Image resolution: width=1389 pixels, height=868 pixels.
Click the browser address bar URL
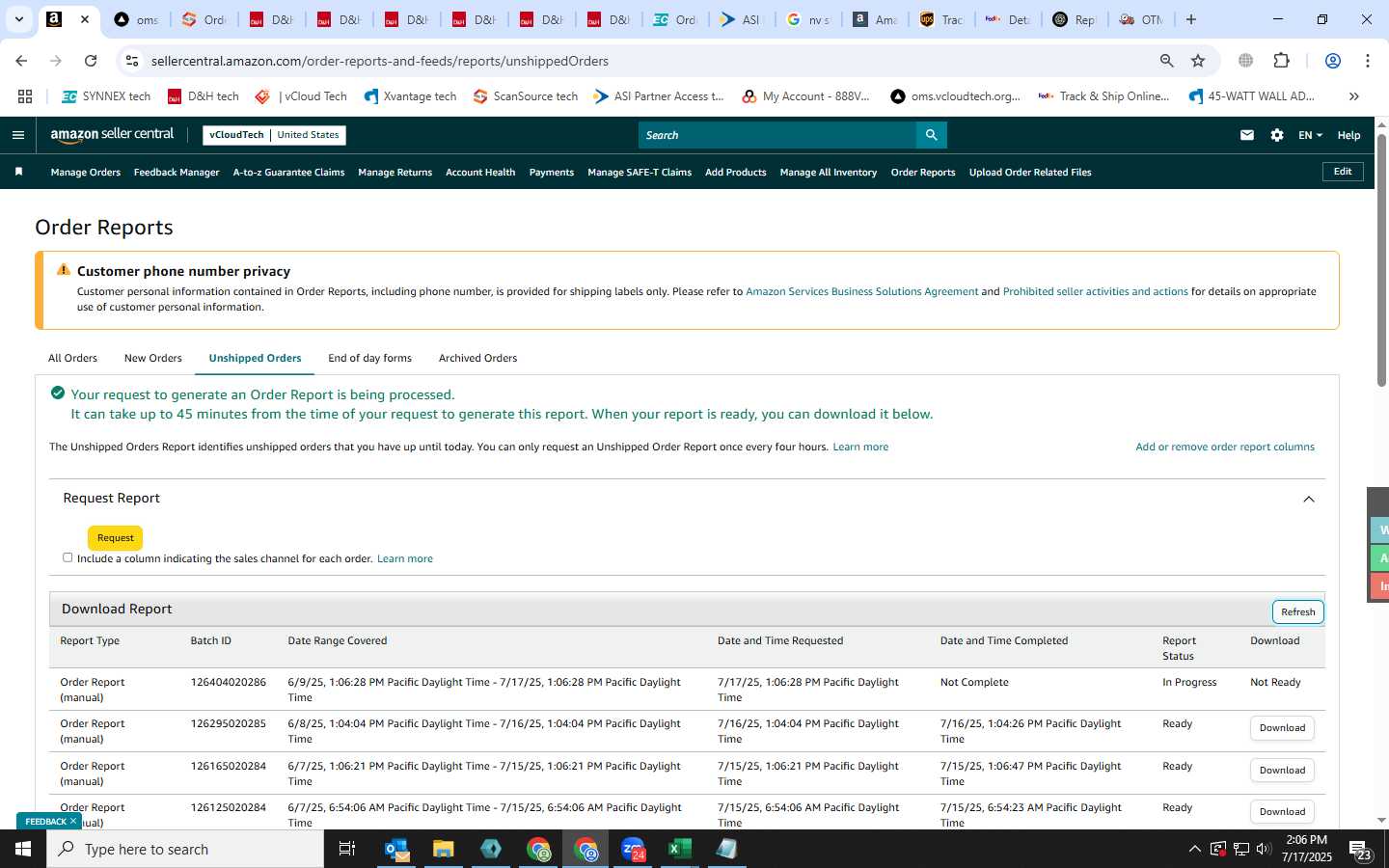click(x=380, y=61)
